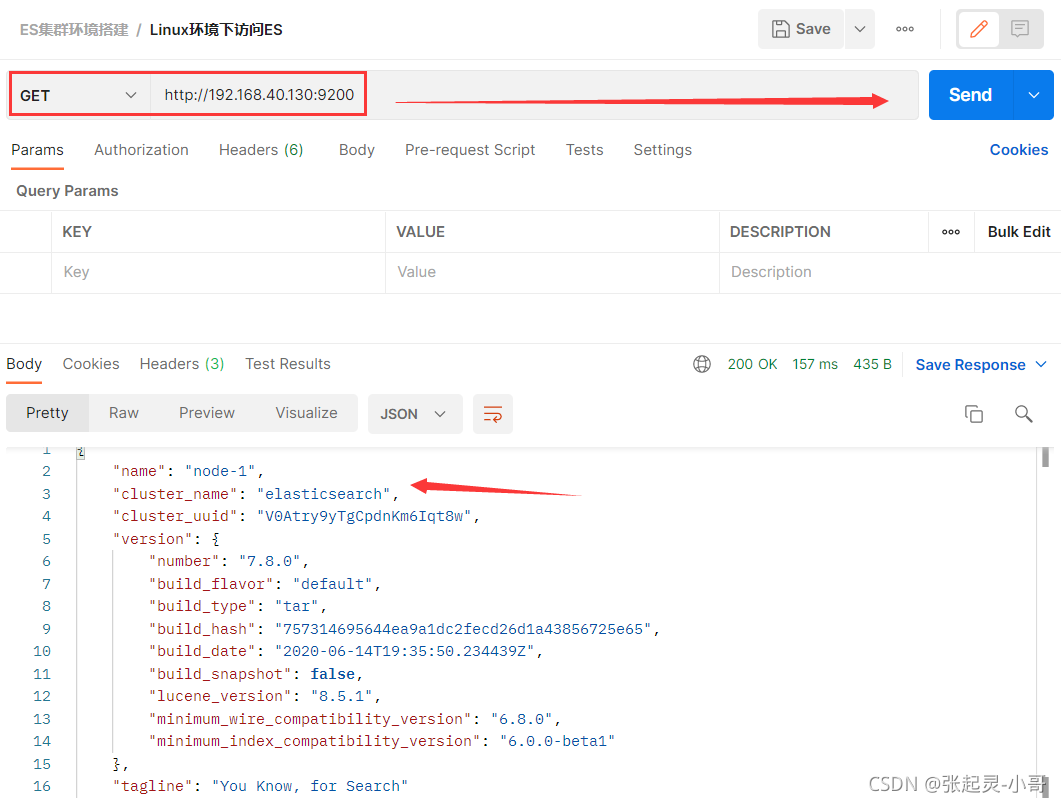Click the globe network icon
1061x802 pixels.
click(702, 364)
